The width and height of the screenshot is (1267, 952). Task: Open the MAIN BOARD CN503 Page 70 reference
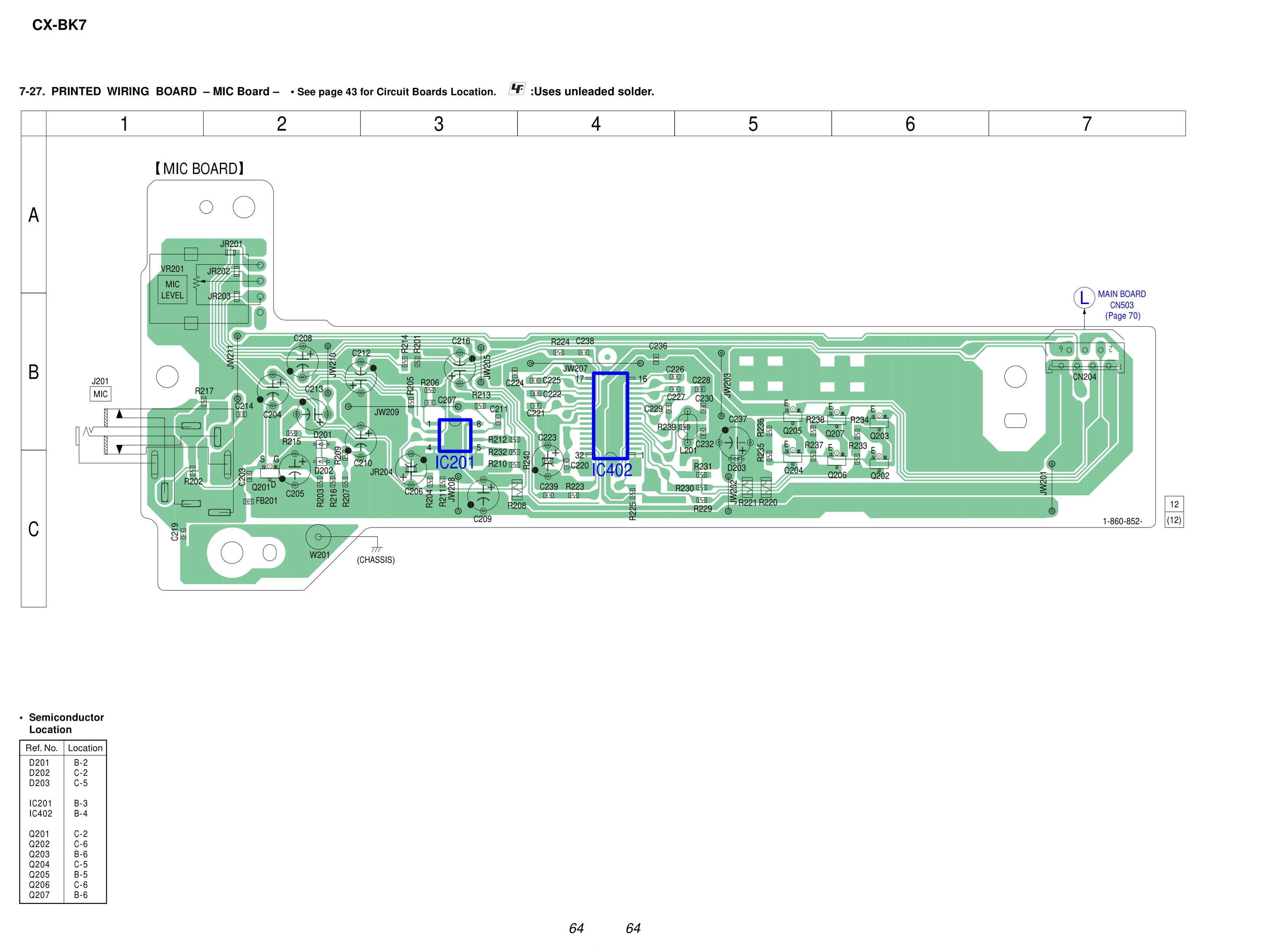tap(1122, 304)
